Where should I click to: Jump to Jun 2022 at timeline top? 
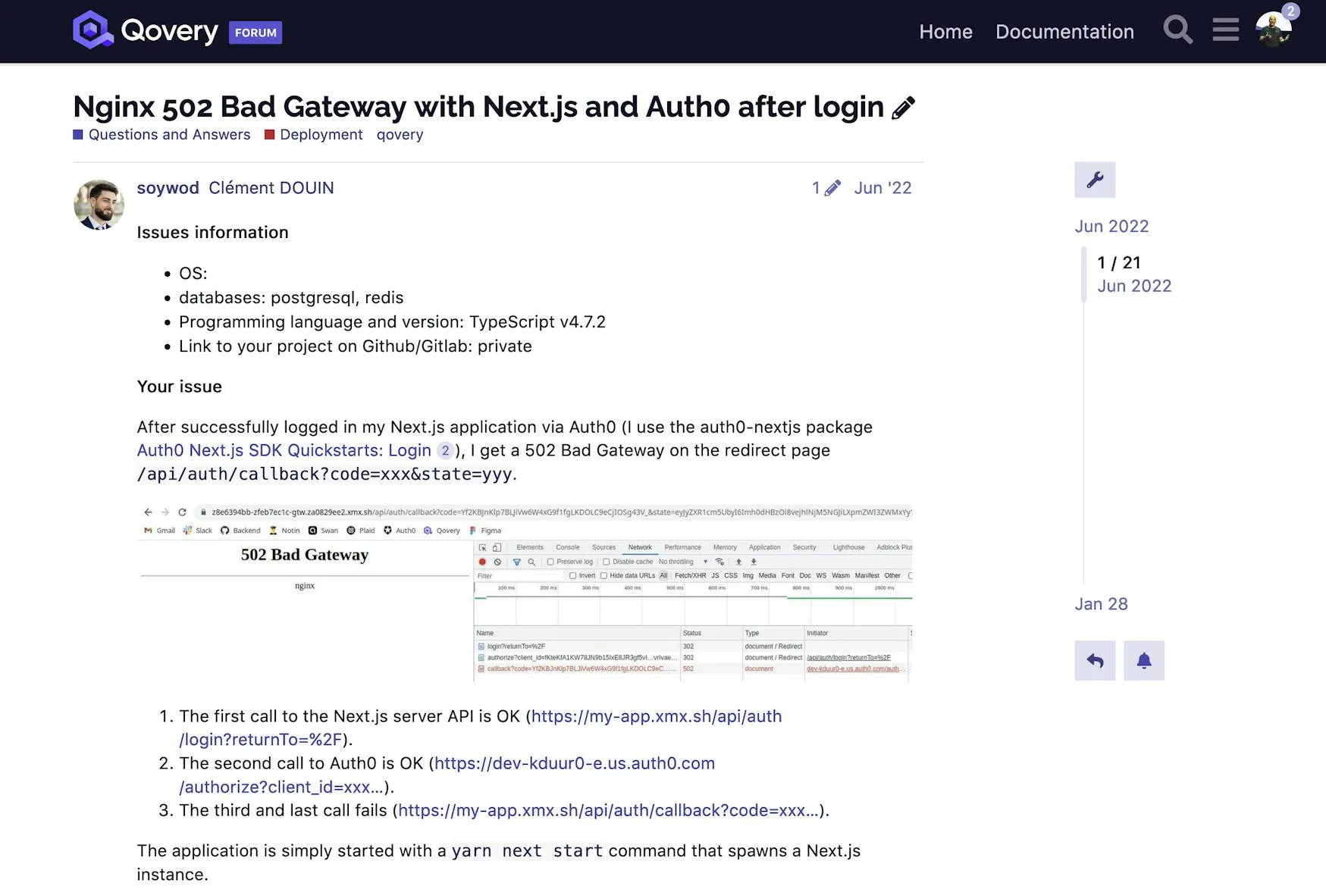click(1111, 226)
